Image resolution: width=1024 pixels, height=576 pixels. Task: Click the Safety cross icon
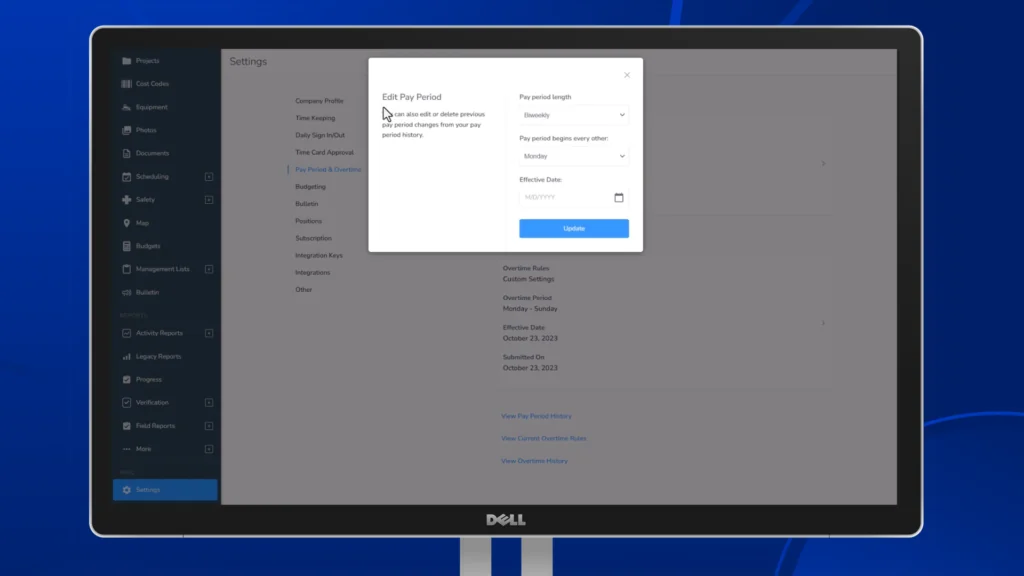tap(127, 200)
